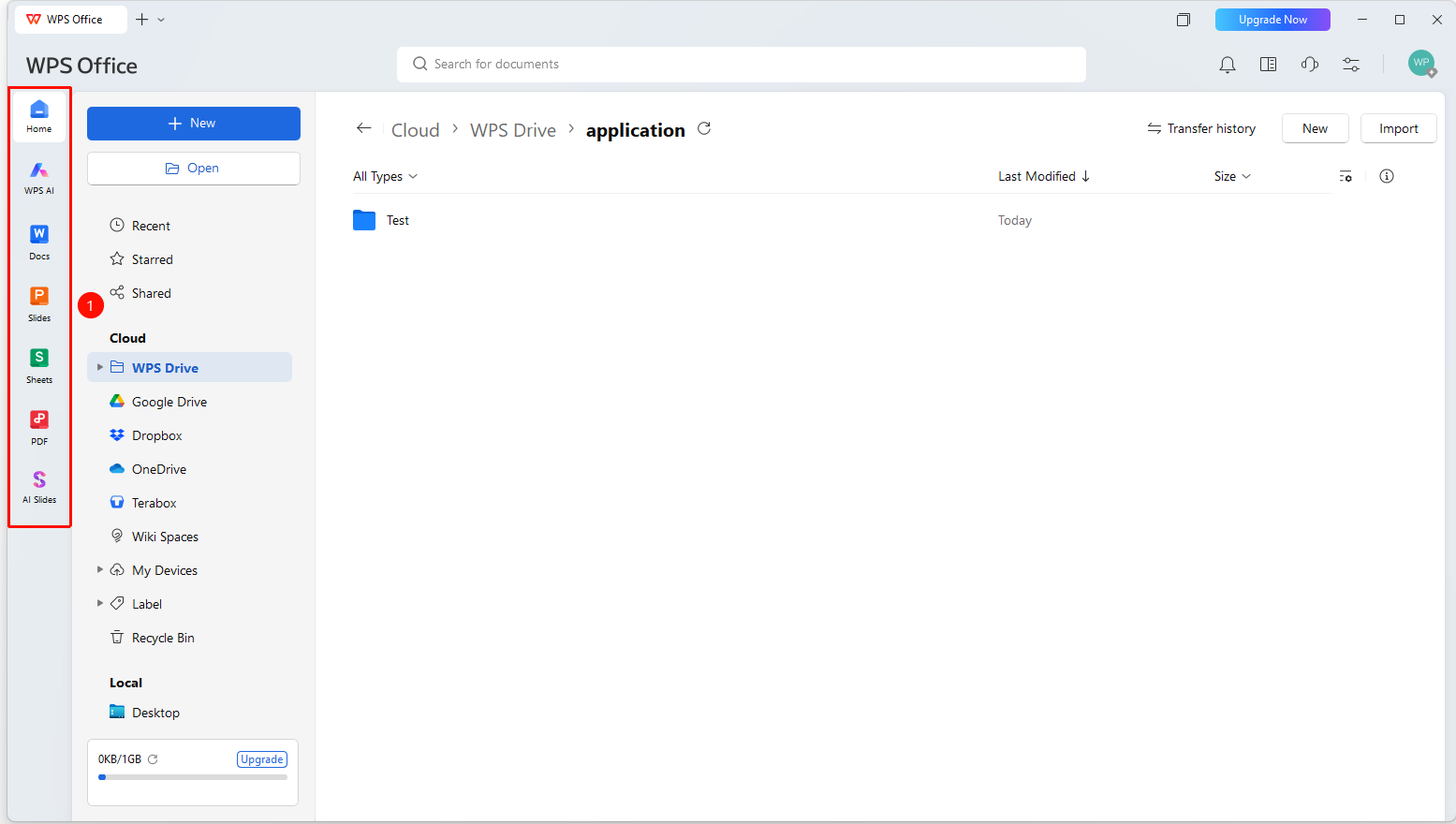The width and height of the screenshot is (1456, 824).
Task: Open the All Types filter dropdown
Action: (x=385, y=176)
